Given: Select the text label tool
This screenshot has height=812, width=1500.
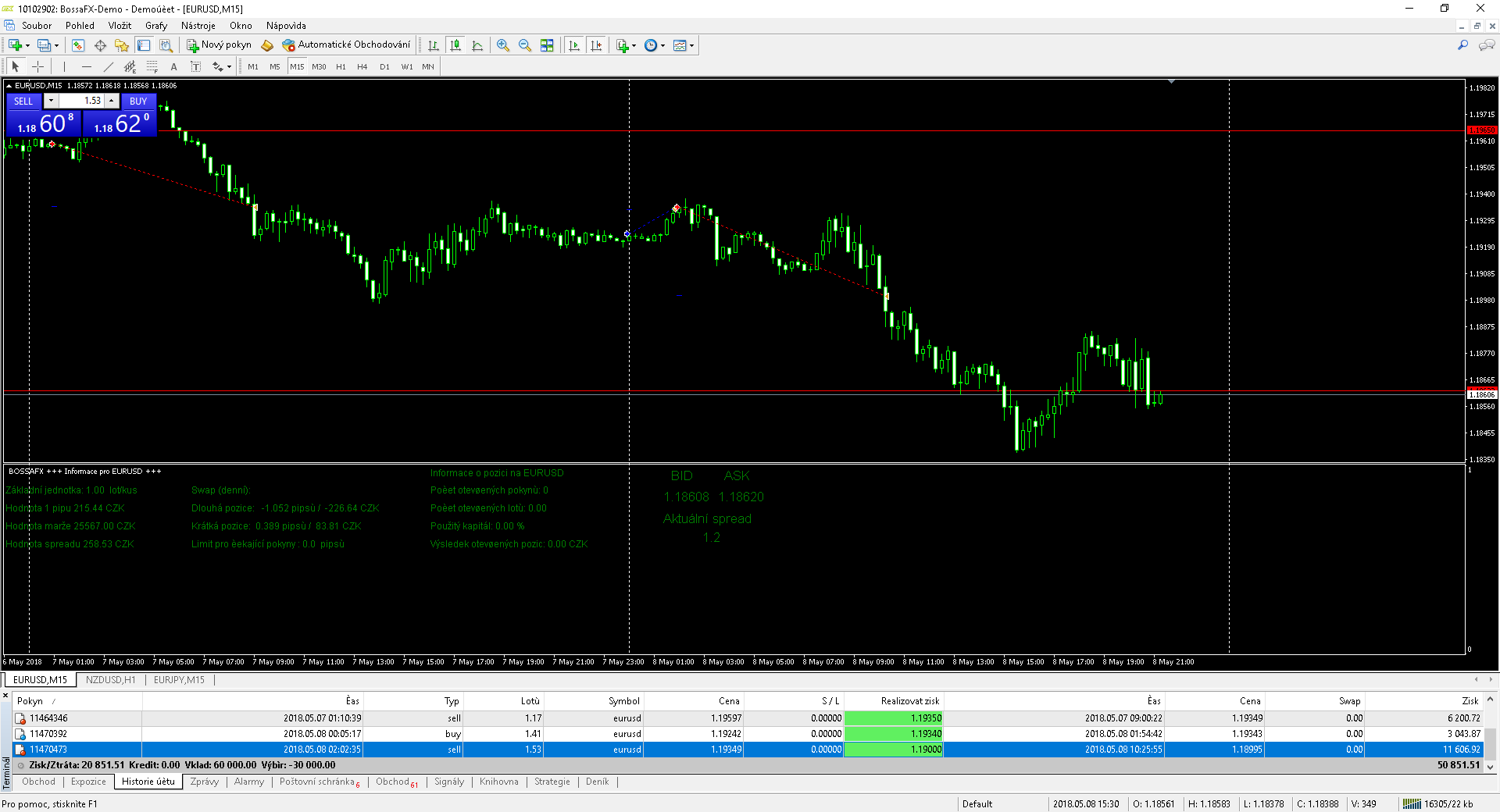Looking at the screenshot, I should click(x=195, y=66).
